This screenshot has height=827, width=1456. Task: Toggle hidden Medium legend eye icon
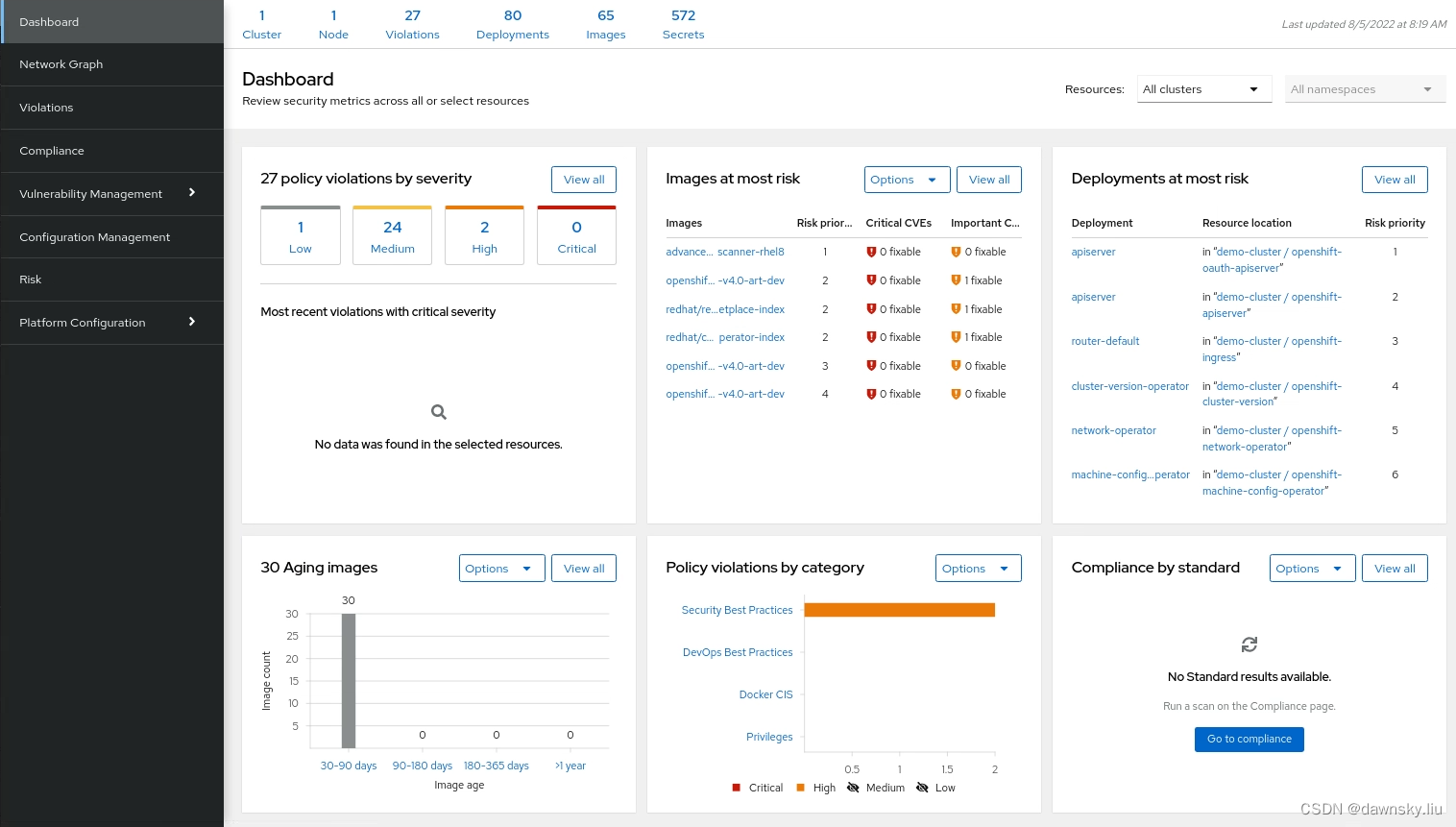click(x=853, y=788)
